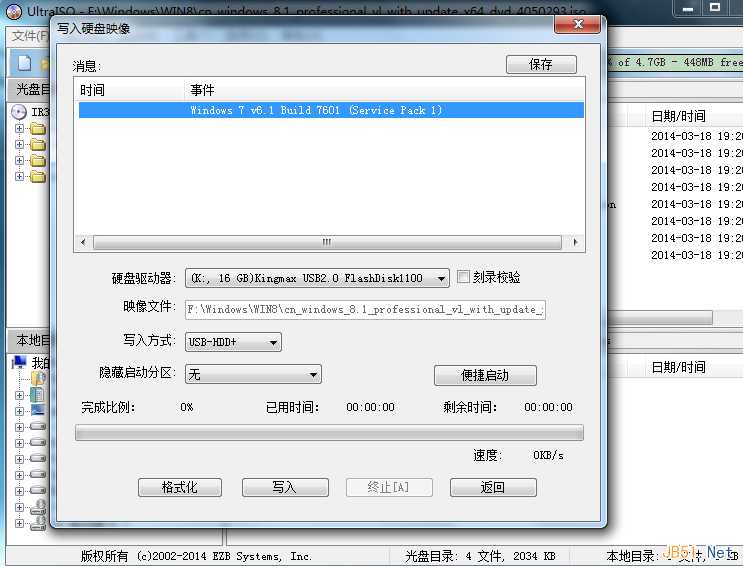Close the 写入硬盘映像 dialog
Viewport: 743px width, 566px height.
578,24
